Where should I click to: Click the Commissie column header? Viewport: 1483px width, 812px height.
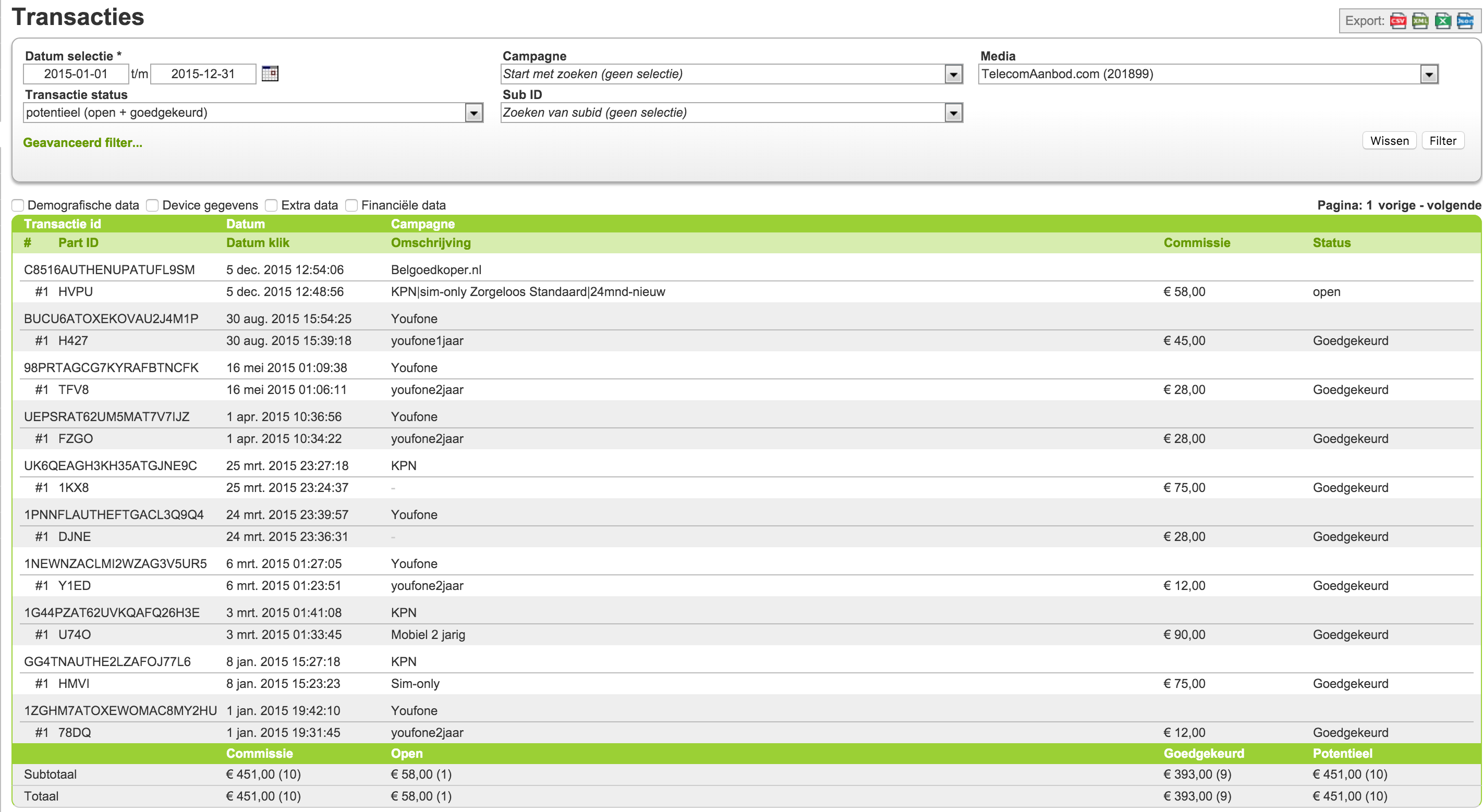click(1196, 243)
